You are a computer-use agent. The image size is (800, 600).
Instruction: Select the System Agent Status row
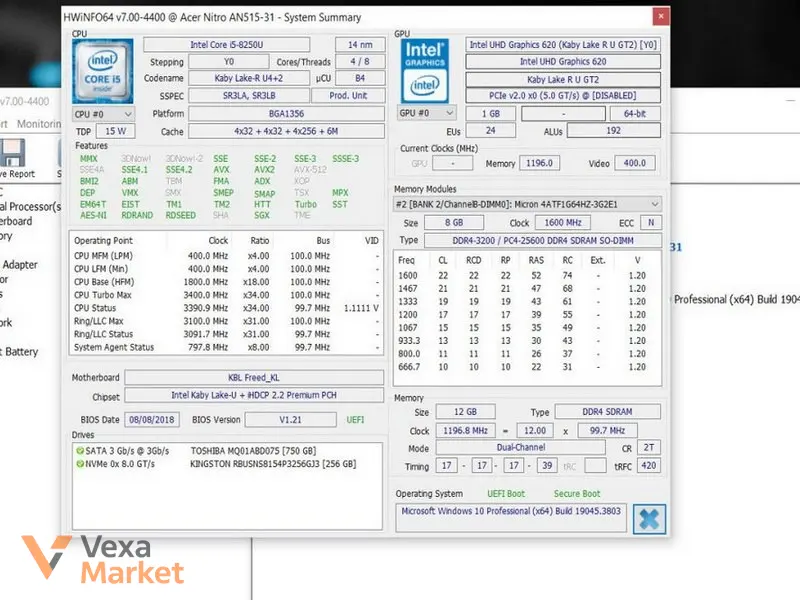(x=227, y=347)
